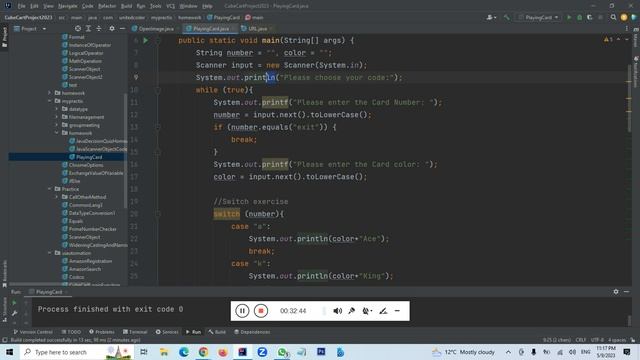Screen dimensions: 640x360
Task: Open File Explorer from taskbar
Action: coord(164,352)
